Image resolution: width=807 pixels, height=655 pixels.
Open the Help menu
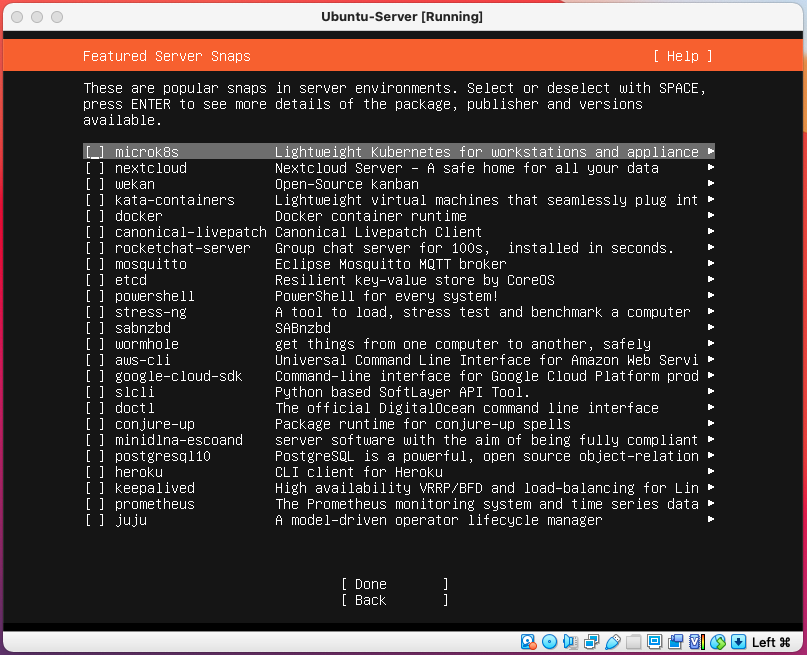point(683,56)
